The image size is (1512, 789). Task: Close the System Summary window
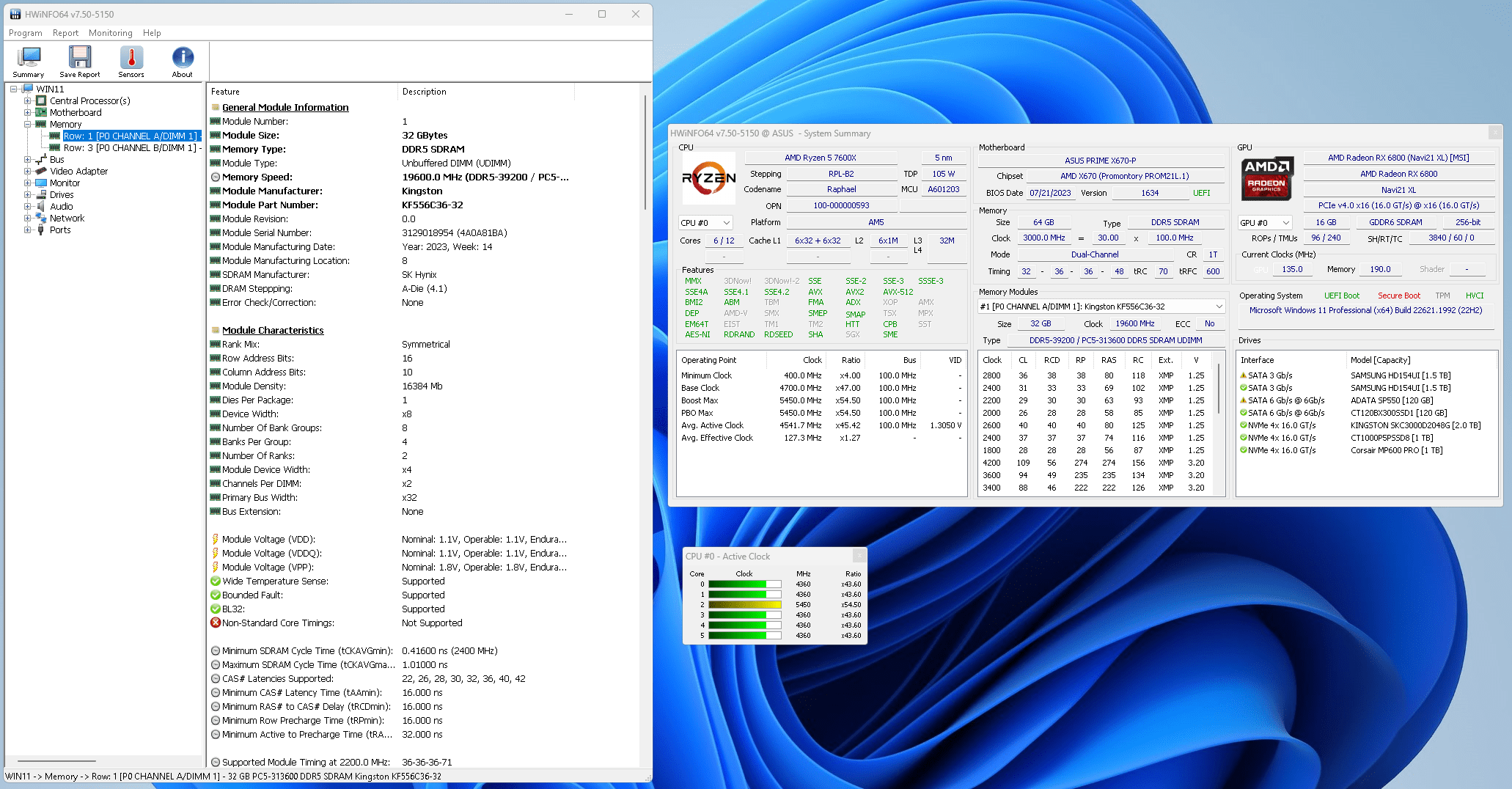(1494, 133)
